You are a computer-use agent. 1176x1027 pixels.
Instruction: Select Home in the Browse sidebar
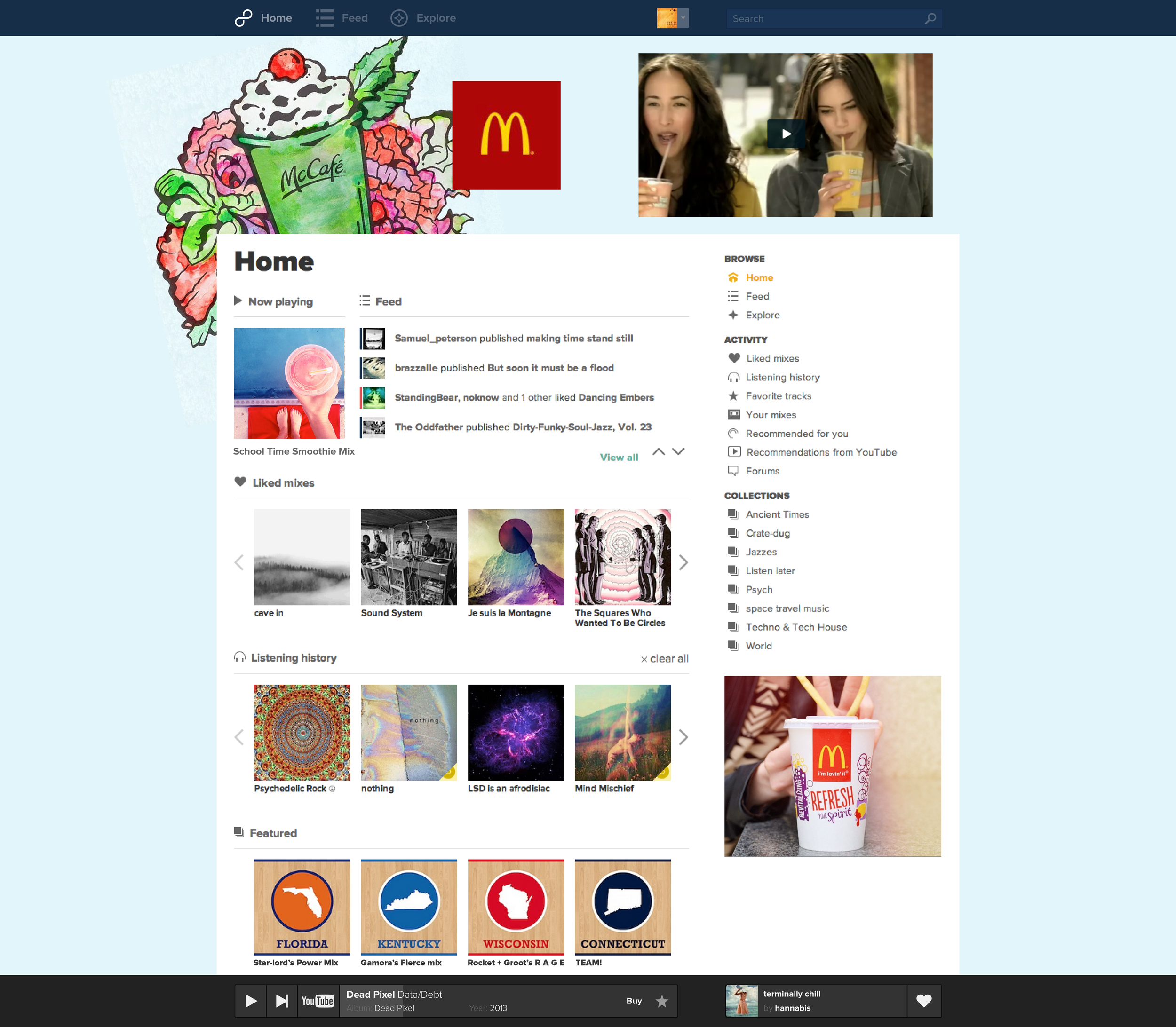(759, 278)
